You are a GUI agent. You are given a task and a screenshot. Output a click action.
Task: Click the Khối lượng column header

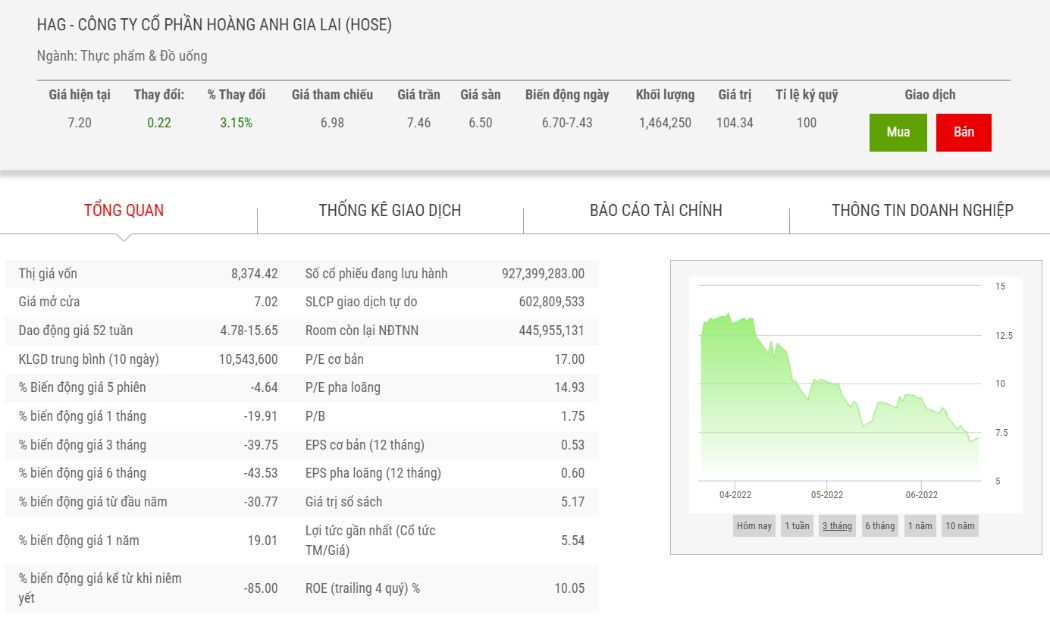[665, 95]
